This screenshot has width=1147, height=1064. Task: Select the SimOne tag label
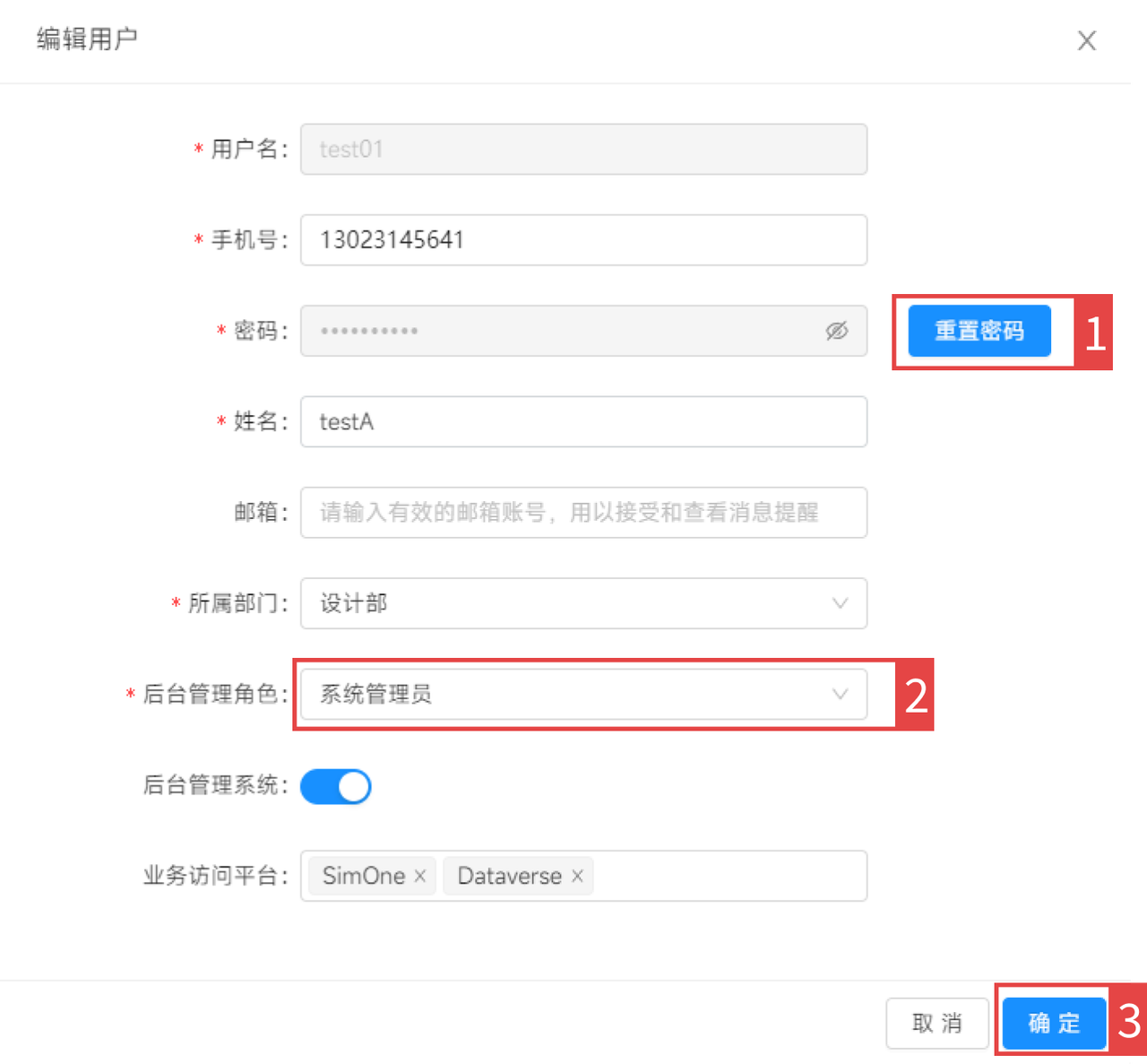click(x=363, y=876)
